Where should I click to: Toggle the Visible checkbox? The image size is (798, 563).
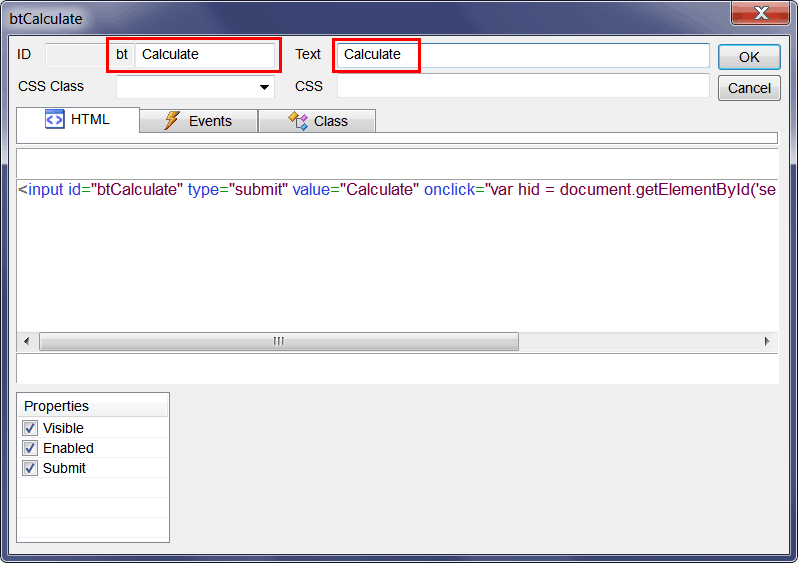30,428
